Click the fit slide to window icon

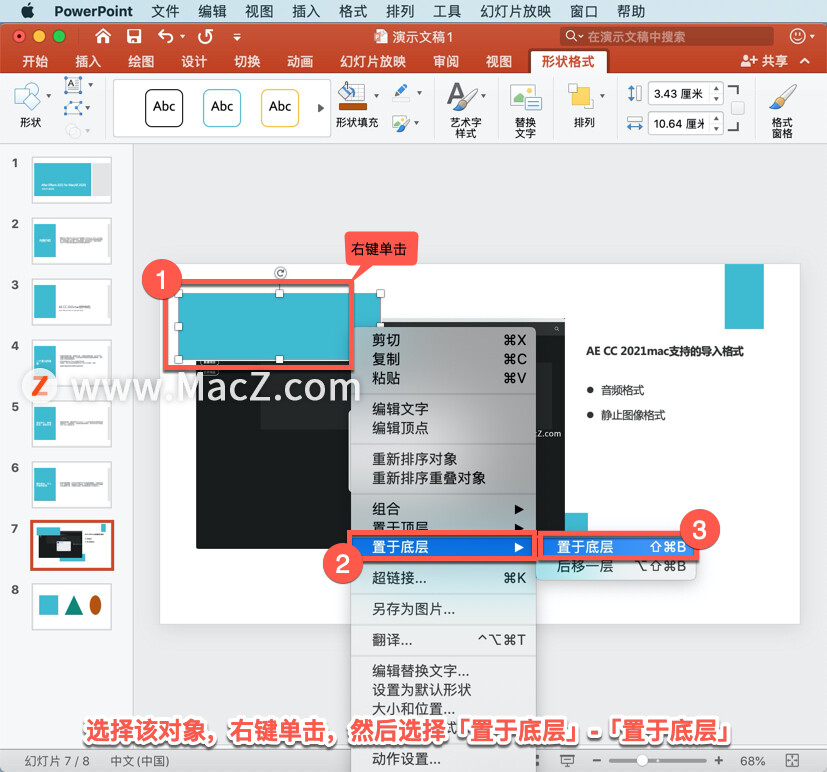(x=792, y=760)
